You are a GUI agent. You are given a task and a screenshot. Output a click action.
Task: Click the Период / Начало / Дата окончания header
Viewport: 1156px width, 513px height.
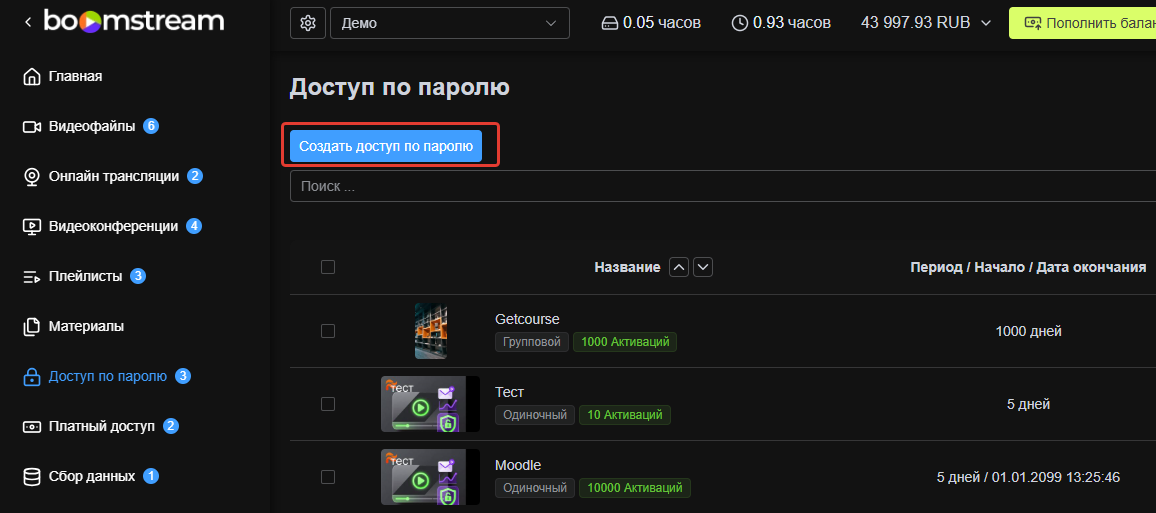click(1028, 268)
